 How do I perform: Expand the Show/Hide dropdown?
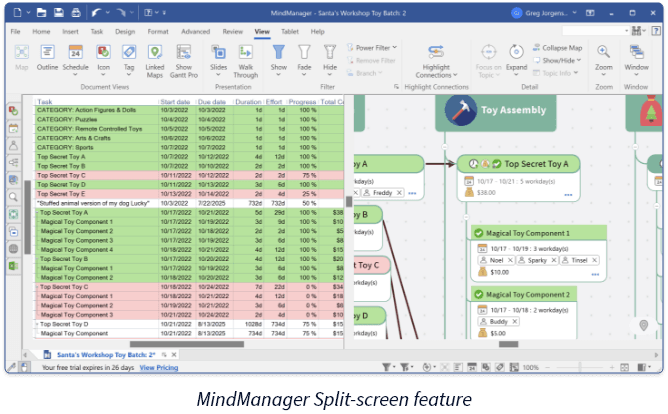click(557, 60)
